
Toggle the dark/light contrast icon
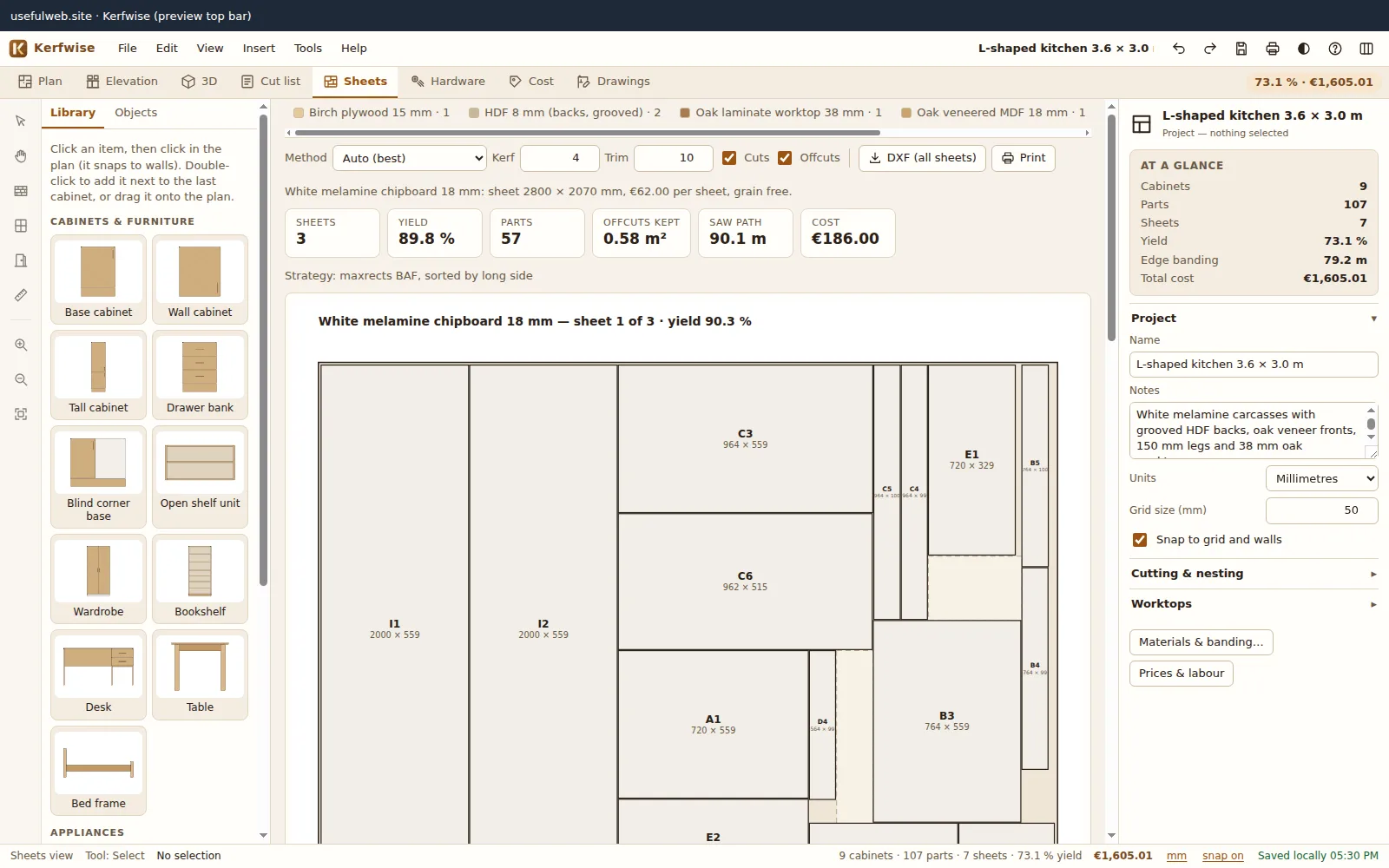pyautogui.click(x=1304, y=49)
